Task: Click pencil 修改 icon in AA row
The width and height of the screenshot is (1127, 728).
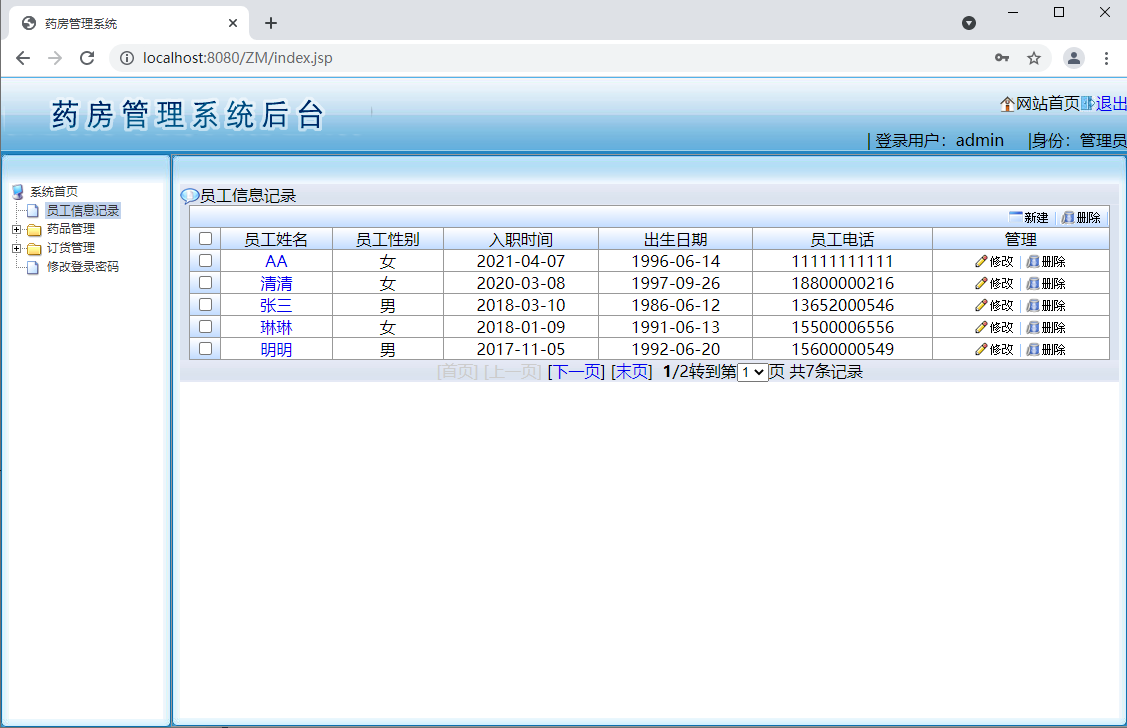Action: [981, 262]
